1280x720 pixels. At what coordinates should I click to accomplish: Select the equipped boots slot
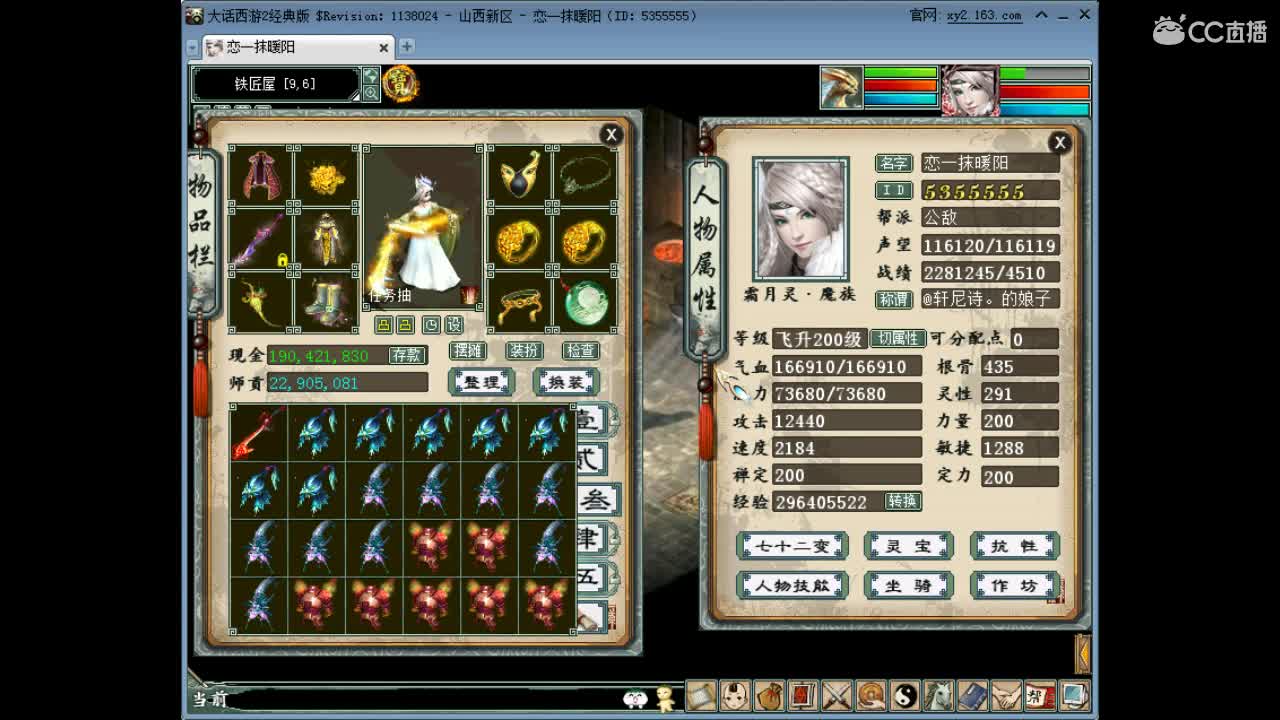[326, 302]
